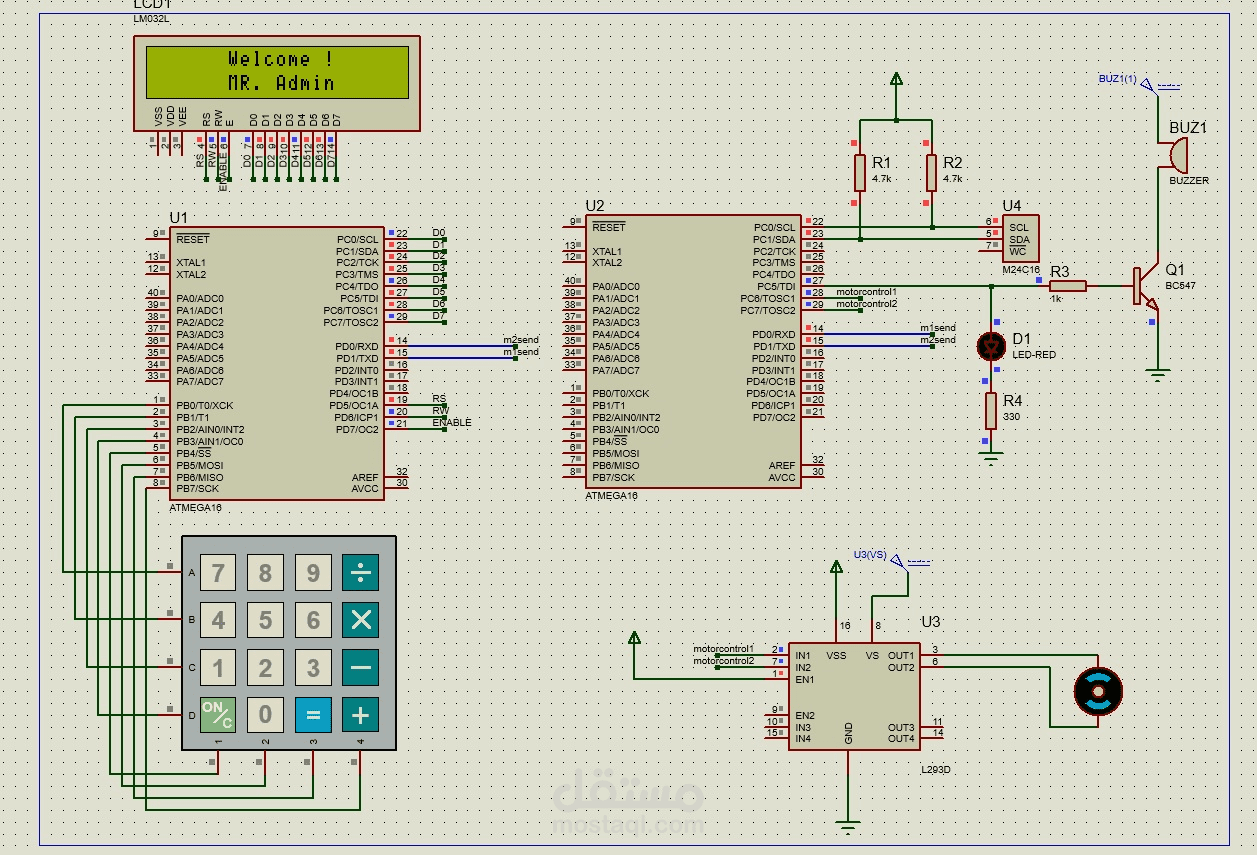This screenshot has height=855, width=1257.
Task: Click the power terminal above R1 and R2
Action: [x=896, y=80]
